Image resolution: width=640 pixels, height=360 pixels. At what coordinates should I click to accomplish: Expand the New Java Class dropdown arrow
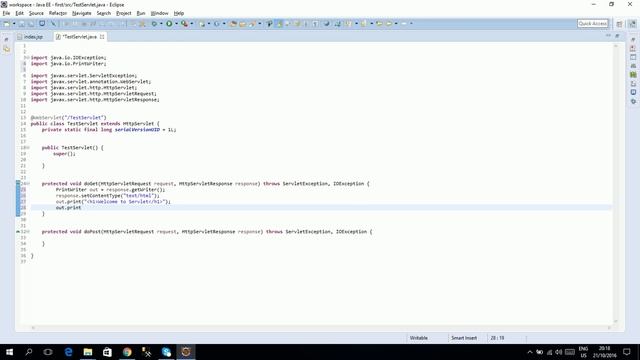pyautogui.click(x=224, y=24)
